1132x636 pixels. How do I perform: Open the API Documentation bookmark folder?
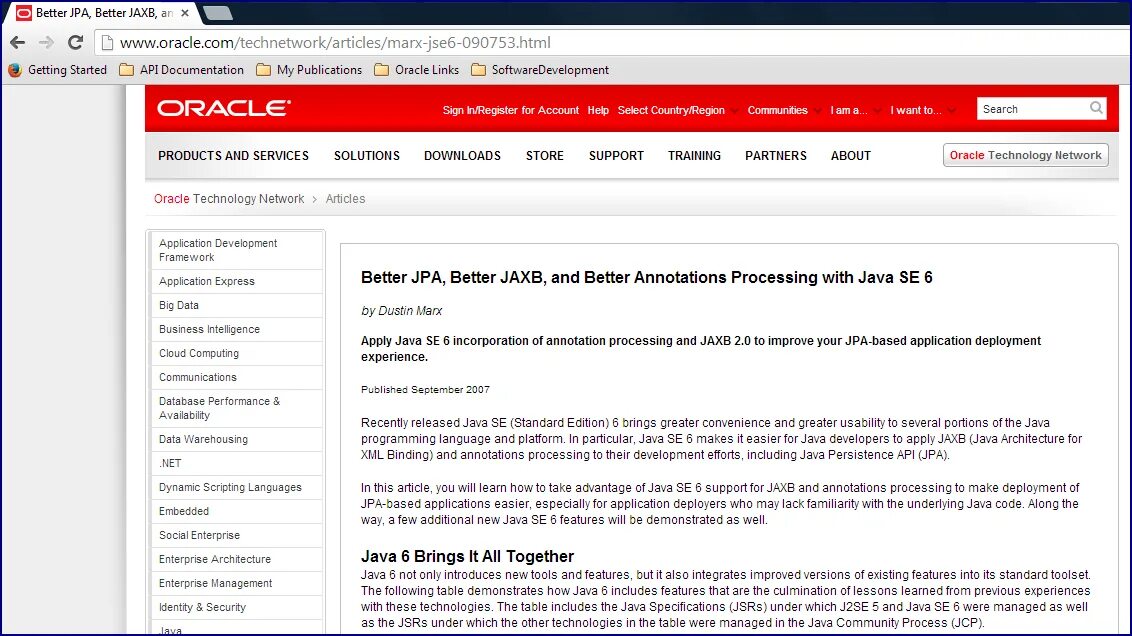(181, 70)
